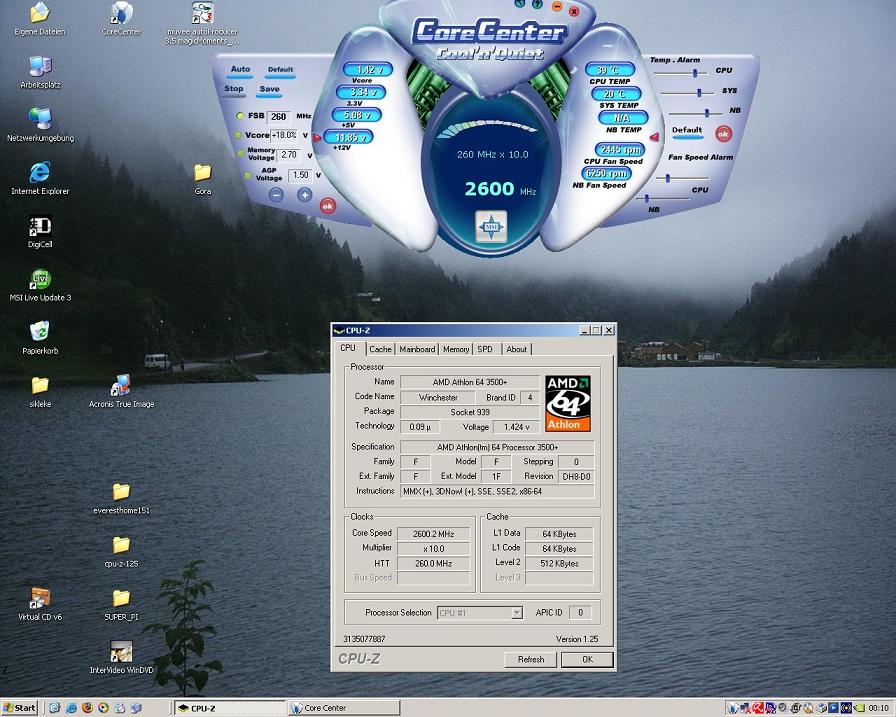Click the Core Center help question mark icon
This screenshot has width=896, height=717.
(537, 4)
